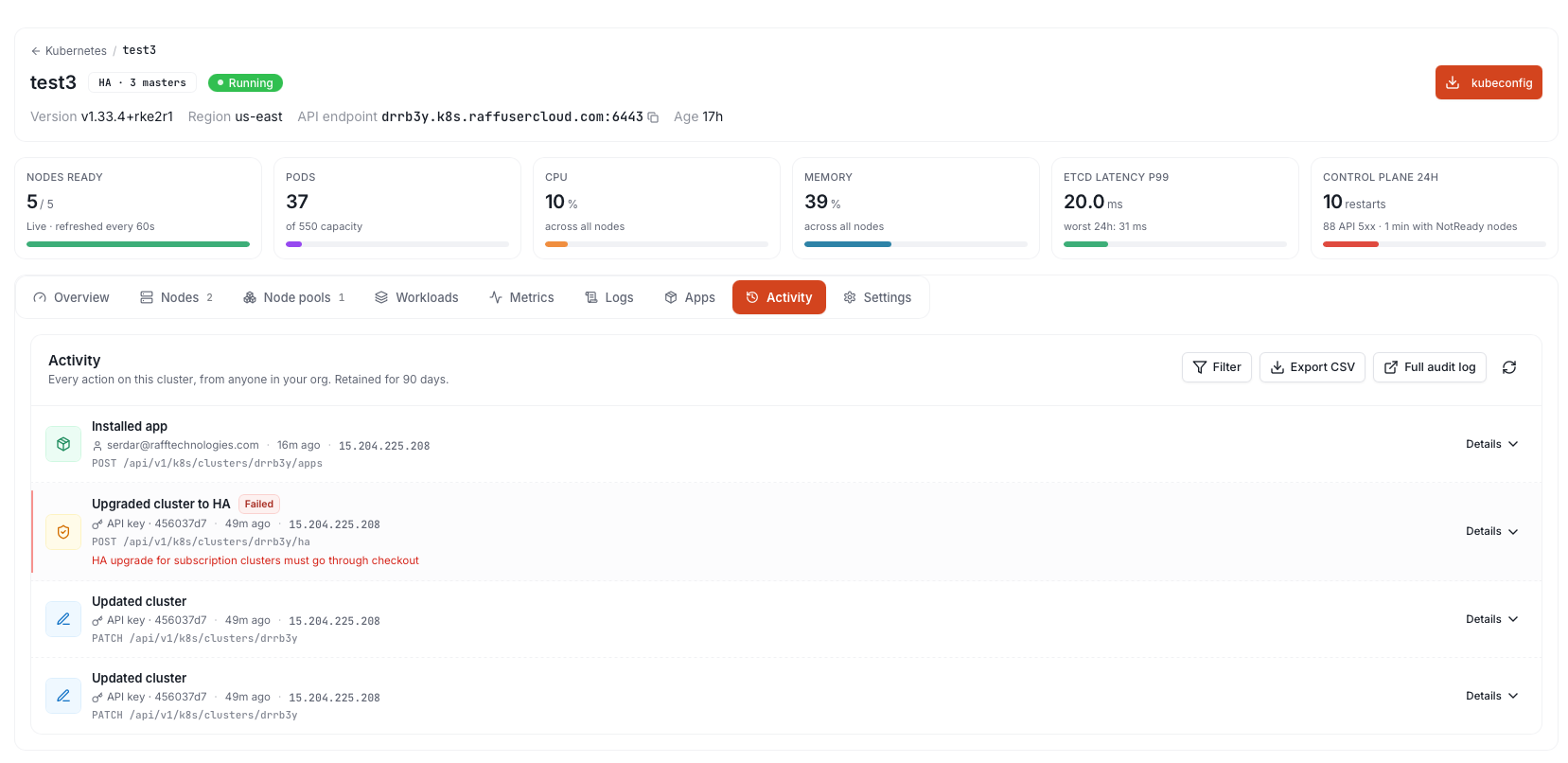Click the Control Plane 24h red bar
This screenshot has height=763, width=1568.
point(1350,244)
